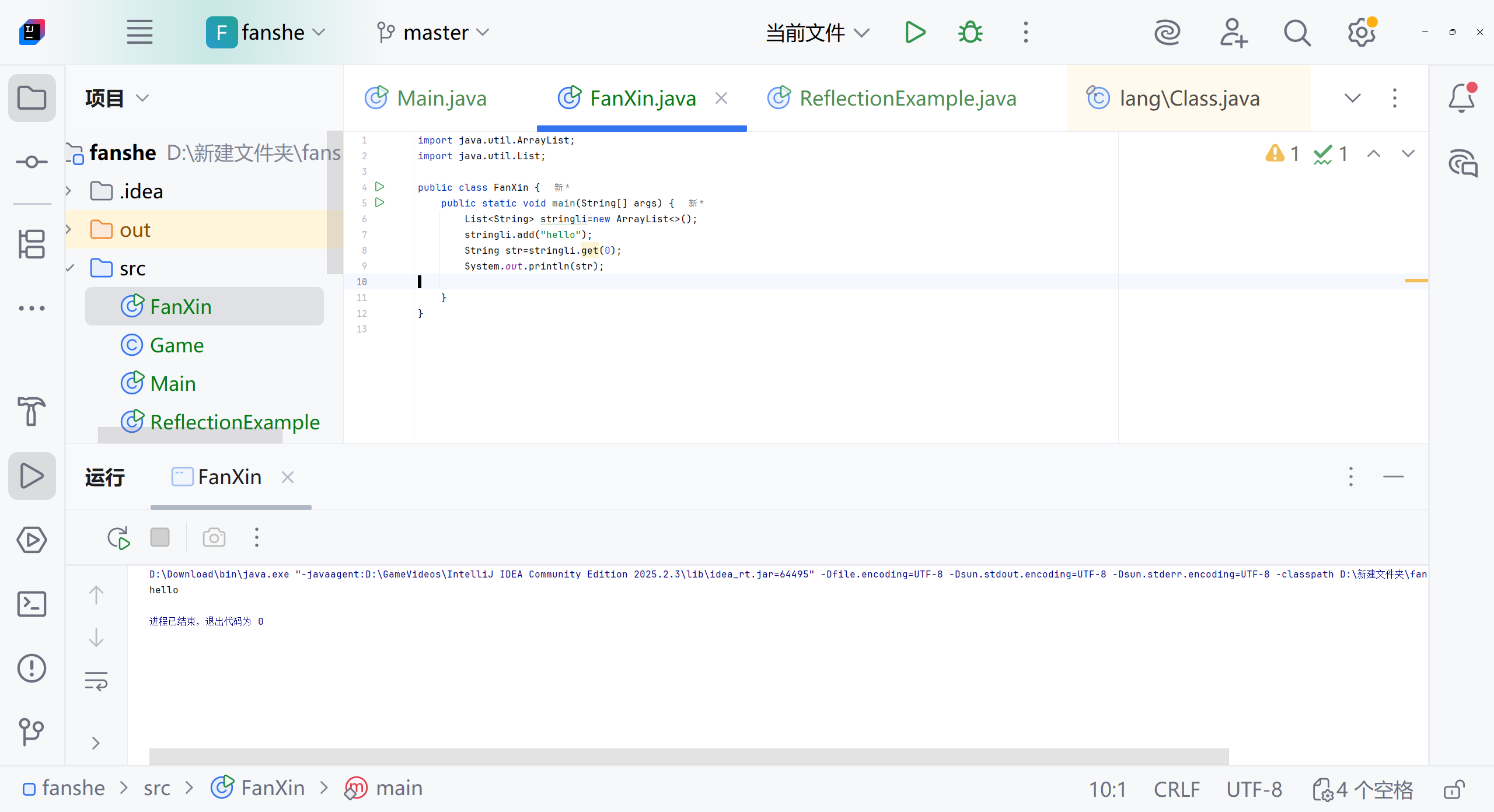Toggle read-only lock in status bar
Viewport: 1494px width, 812px height.
(x=1454, y=789)
